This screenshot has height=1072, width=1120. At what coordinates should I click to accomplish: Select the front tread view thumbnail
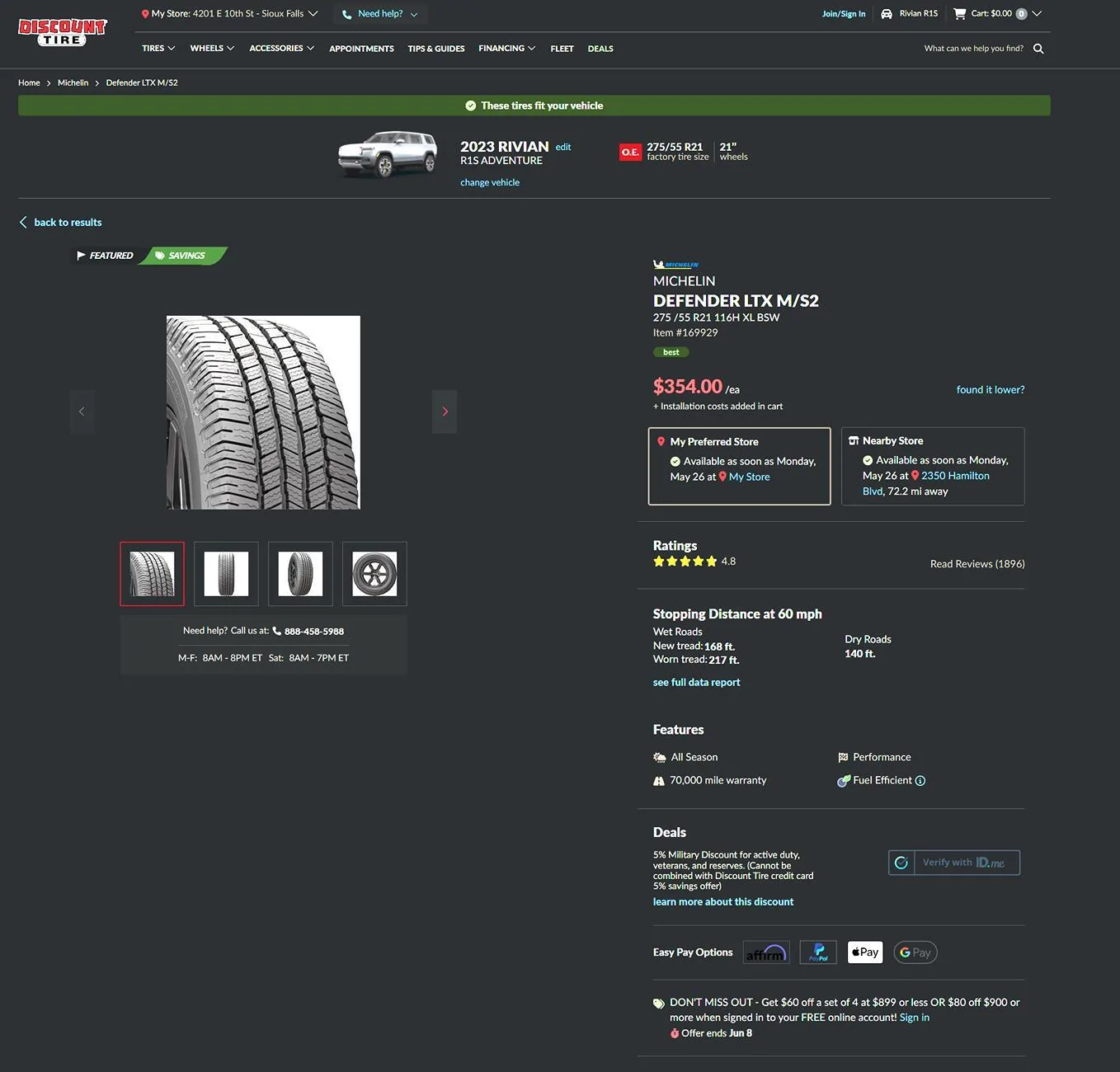tap(226, 574)
